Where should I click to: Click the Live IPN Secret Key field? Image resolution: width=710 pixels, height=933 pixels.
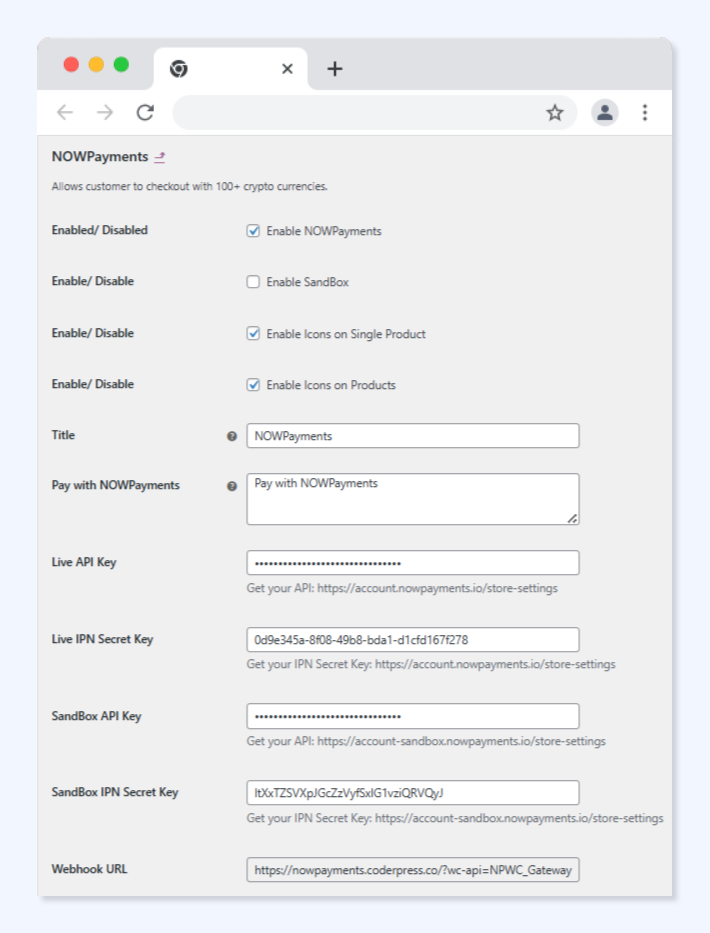click(412, 640)
